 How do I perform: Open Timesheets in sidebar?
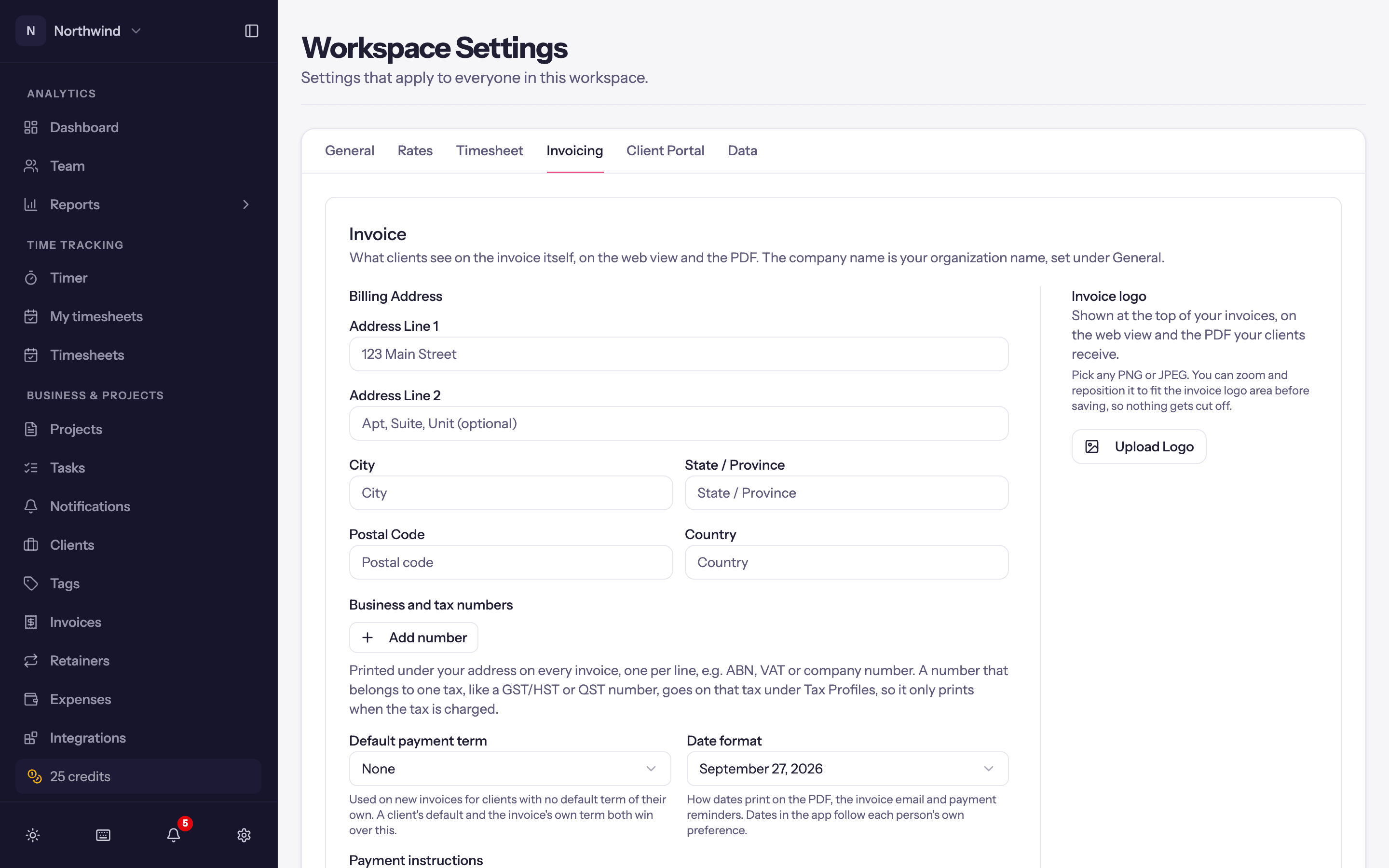tap(138, 355)
